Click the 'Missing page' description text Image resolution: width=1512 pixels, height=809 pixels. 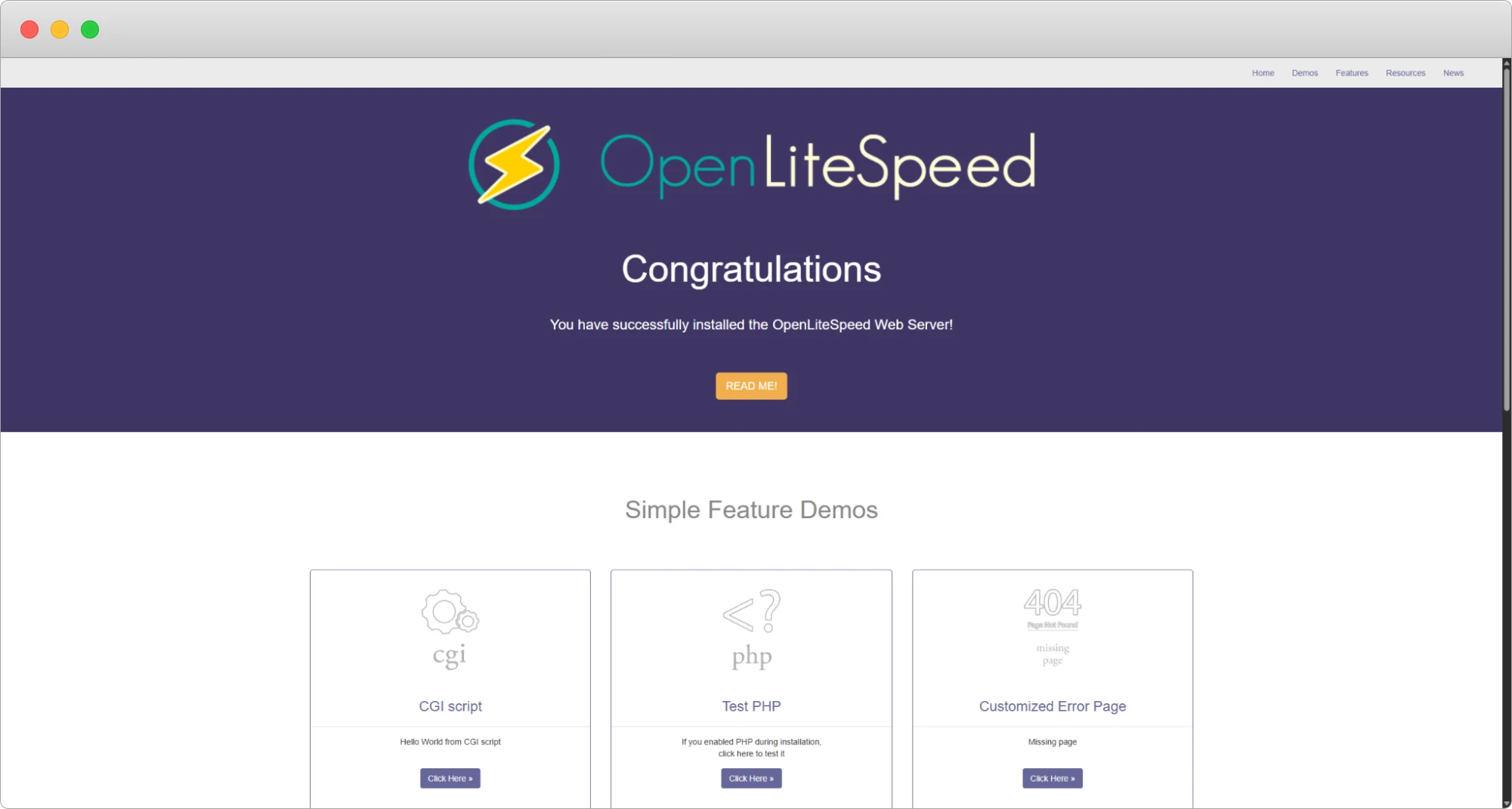(1053, 742)
